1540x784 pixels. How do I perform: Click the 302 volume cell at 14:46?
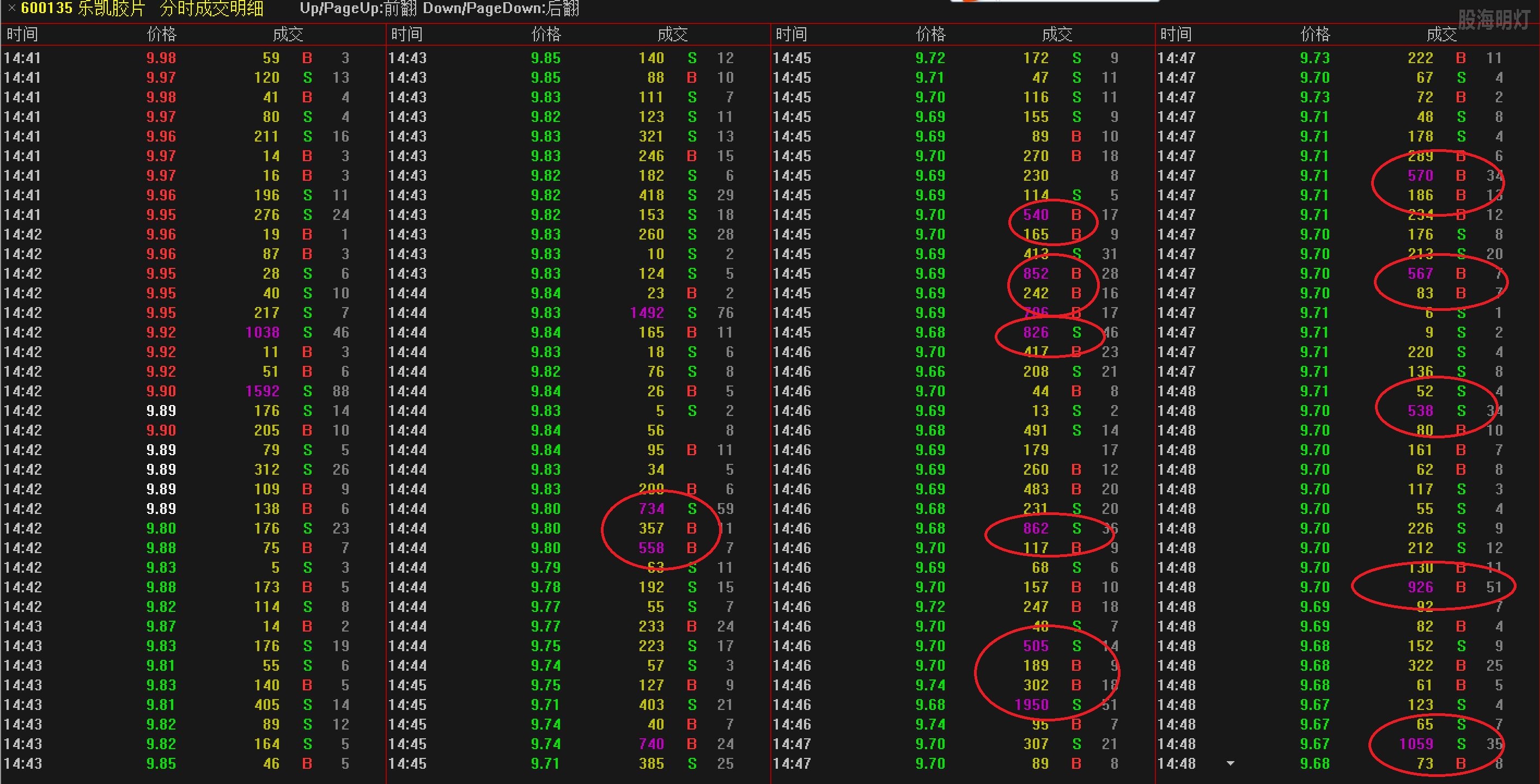(1036, 685)
